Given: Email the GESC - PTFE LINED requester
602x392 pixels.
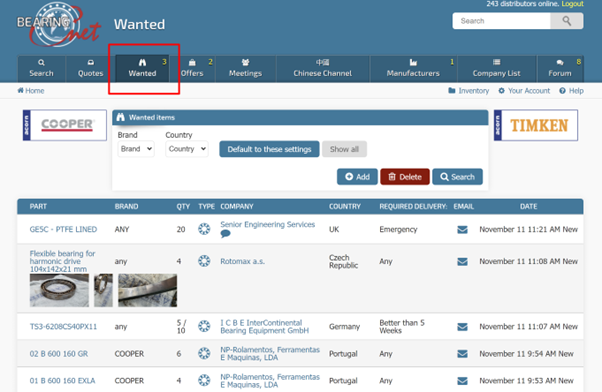Looking at the screenshot, I should point(463,230).
